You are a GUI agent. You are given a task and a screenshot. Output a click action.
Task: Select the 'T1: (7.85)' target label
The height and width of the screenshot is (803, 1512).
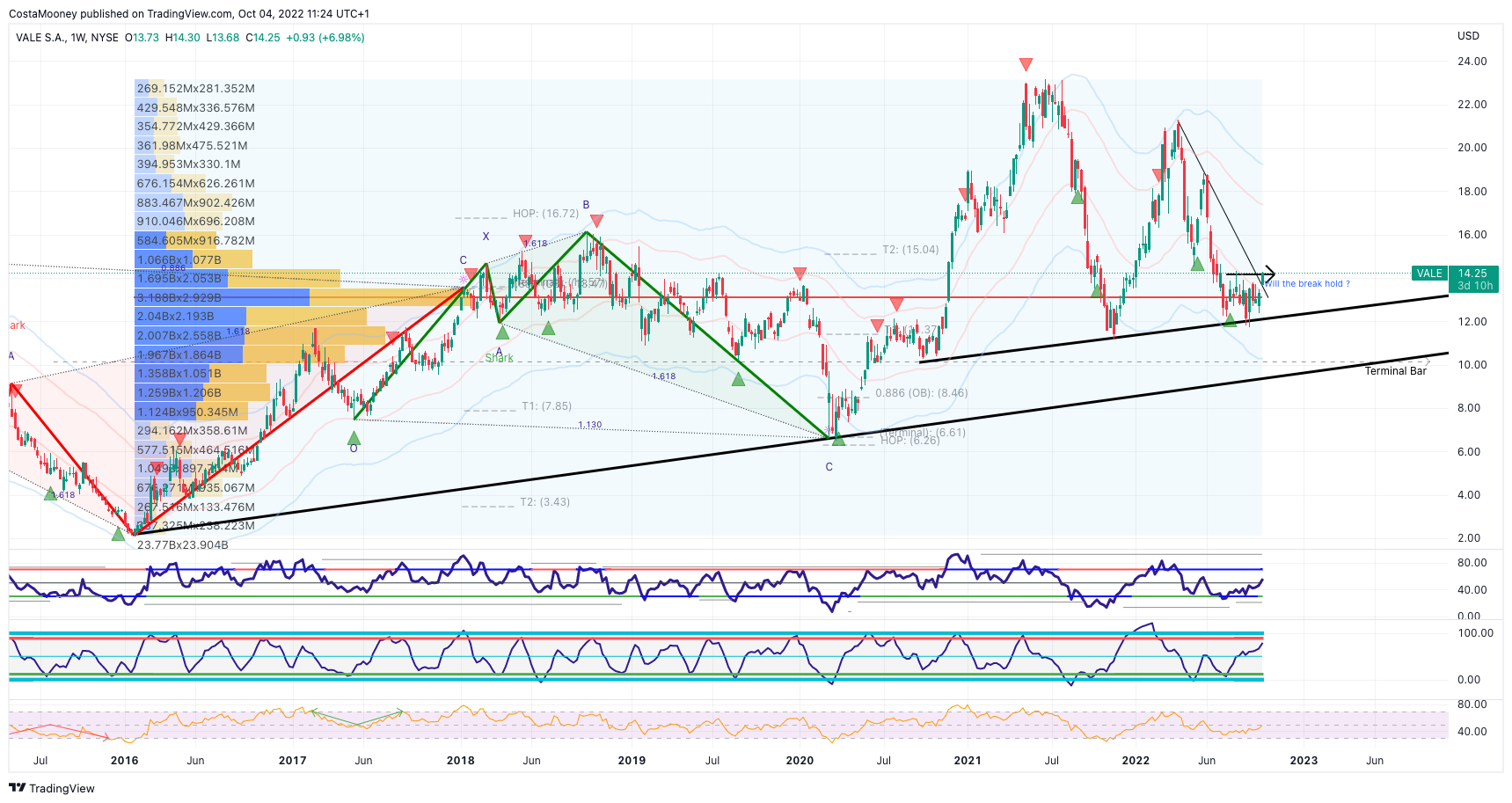[x=546, y=406]
